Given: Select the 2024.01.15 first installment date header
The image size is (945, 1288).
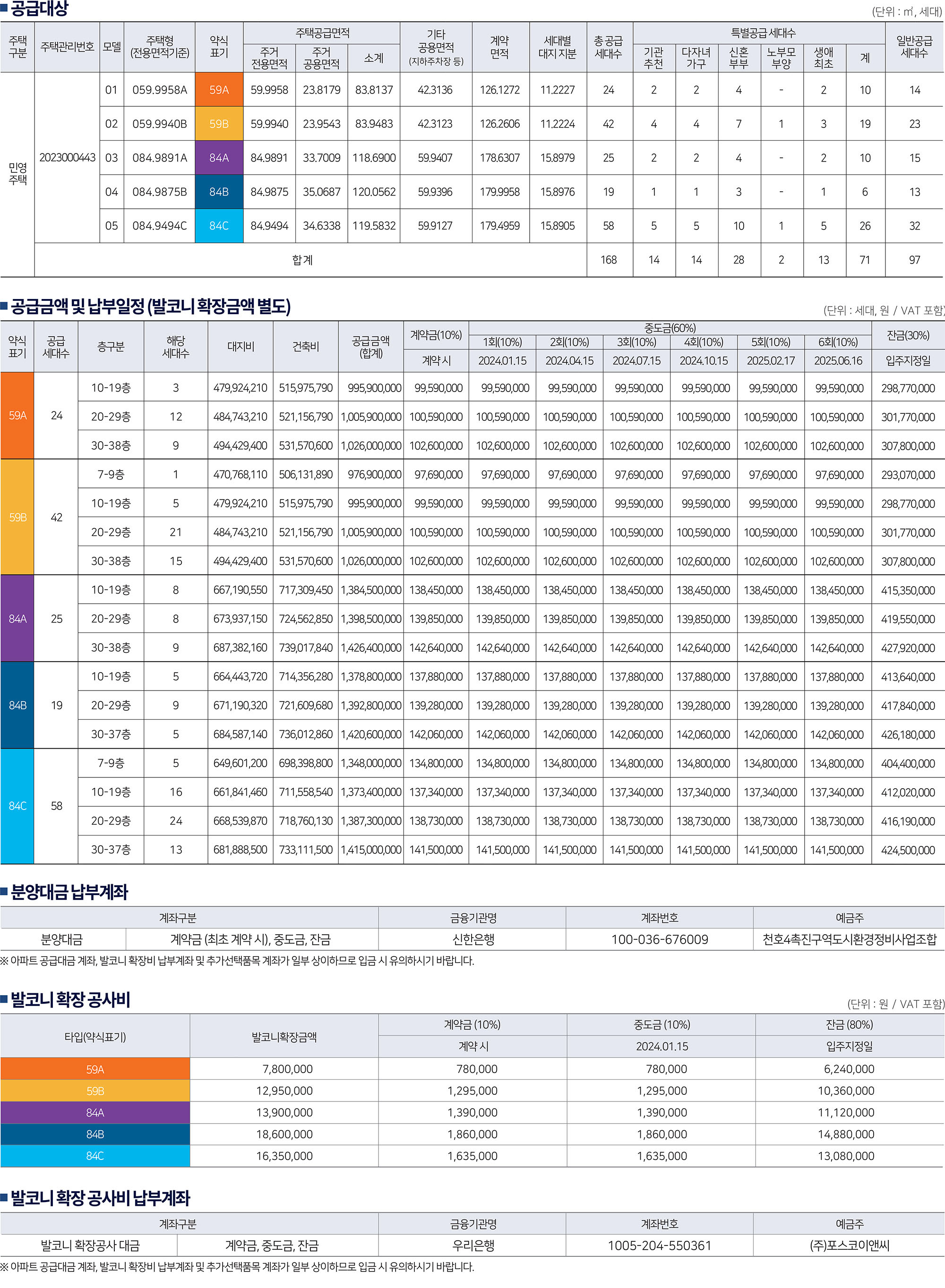Looking at the screenshot, I should pyautogui.click(x=502, y=361).
